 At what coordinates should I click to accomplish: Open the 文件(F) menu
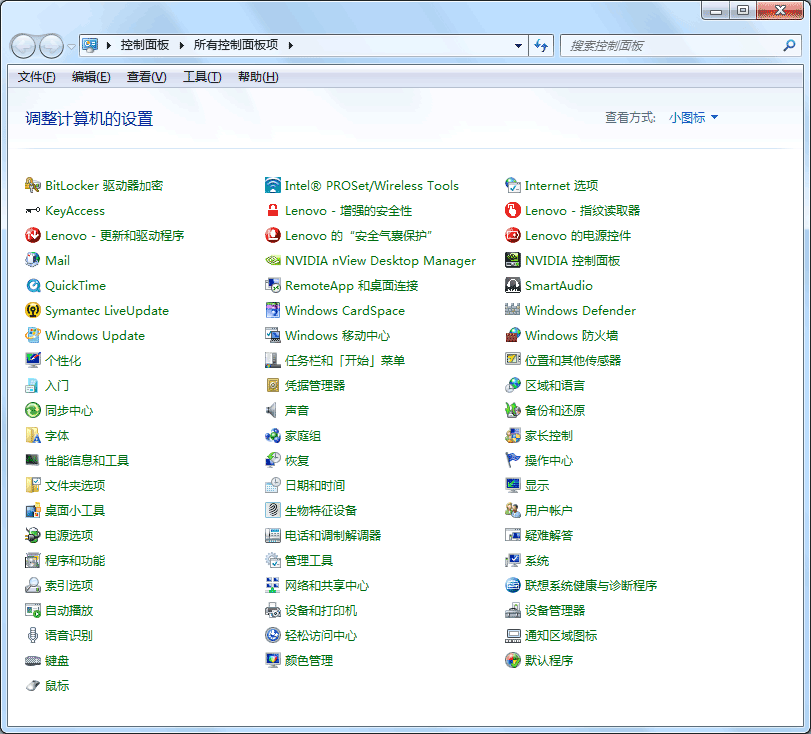(x=36, y=77)
